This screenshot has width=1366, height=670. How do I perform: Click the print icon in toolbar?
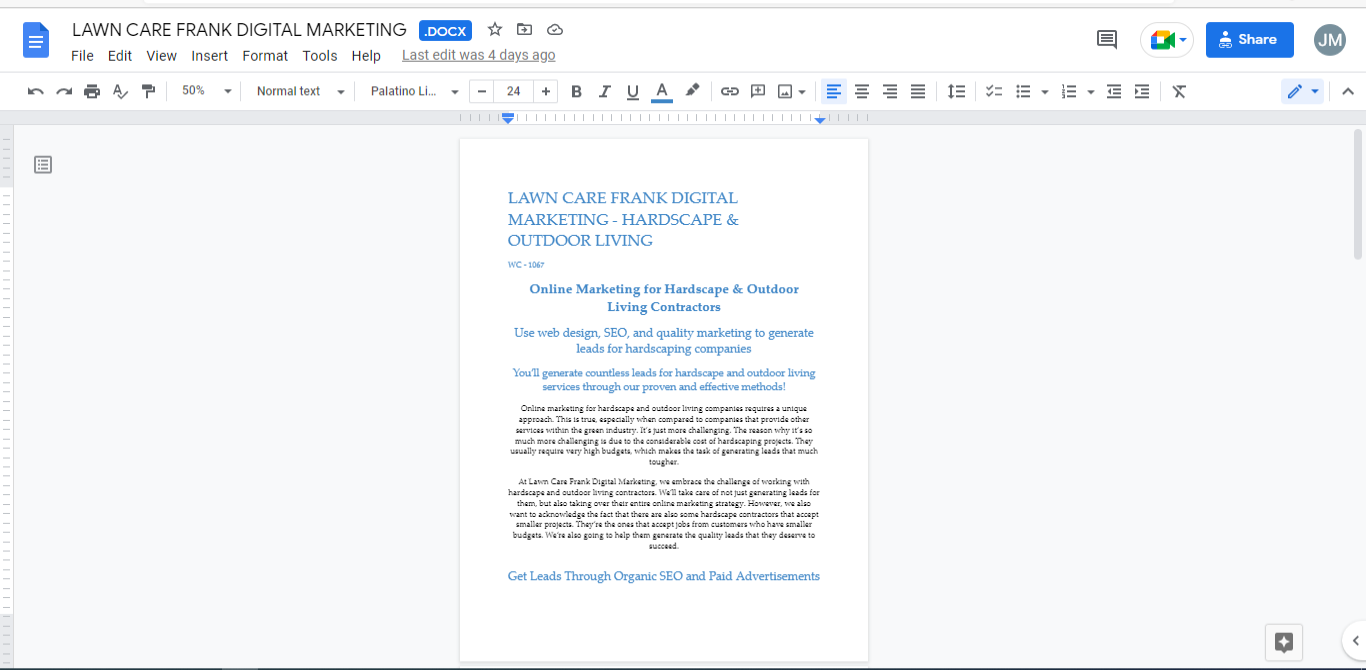pos(92,91)
